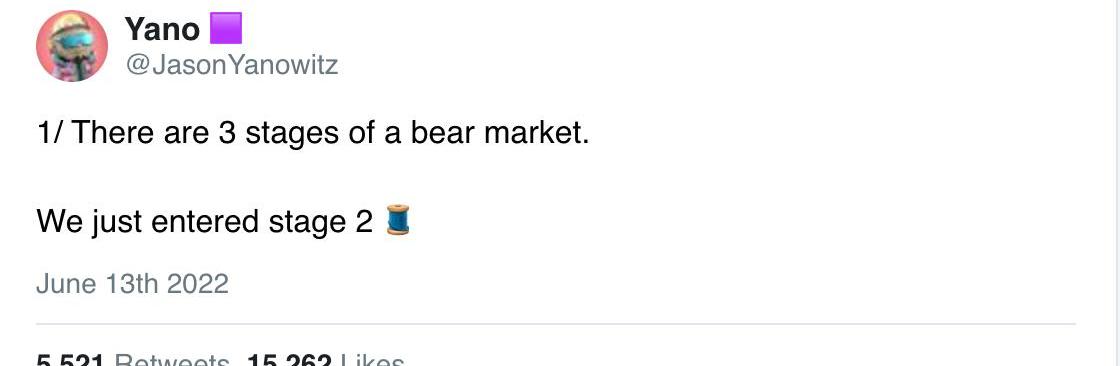Click the "1/" thread number prefix
Image resolution: width=1120 pixels, height=366 pixels.
coord(50,133)
